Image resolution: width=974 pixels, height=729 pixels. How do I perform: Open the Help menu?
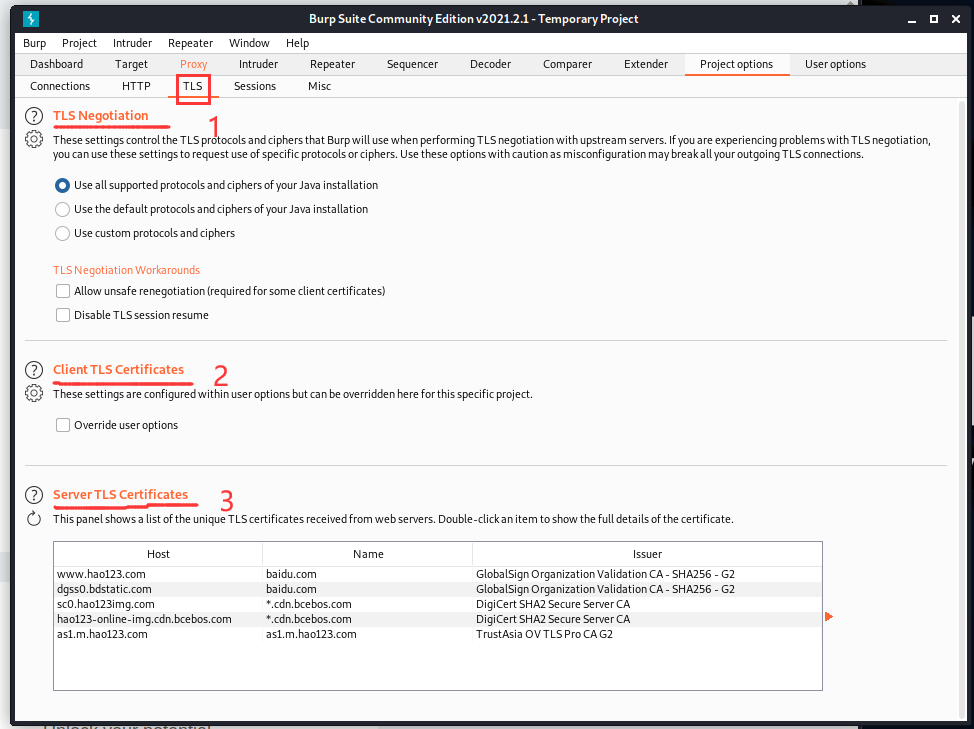(298, 43)
